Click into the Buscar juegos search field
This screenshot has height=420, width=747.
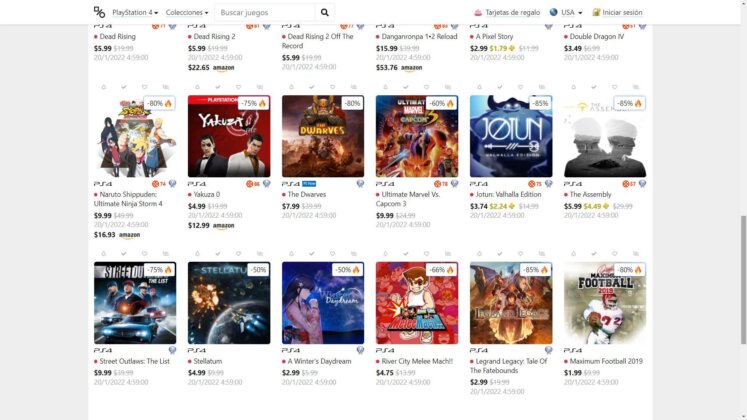265,12
